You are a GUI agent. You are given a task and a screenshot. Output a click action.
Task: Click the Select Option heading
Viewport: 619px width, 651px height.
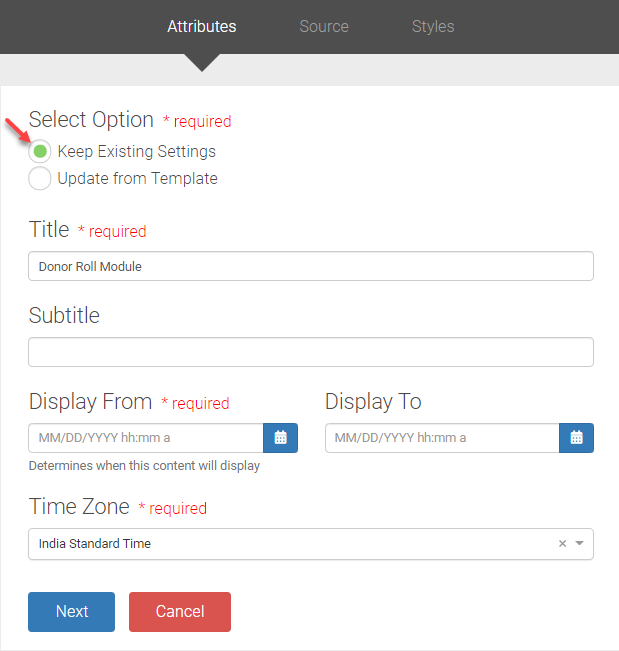click(x=91, y=120)
